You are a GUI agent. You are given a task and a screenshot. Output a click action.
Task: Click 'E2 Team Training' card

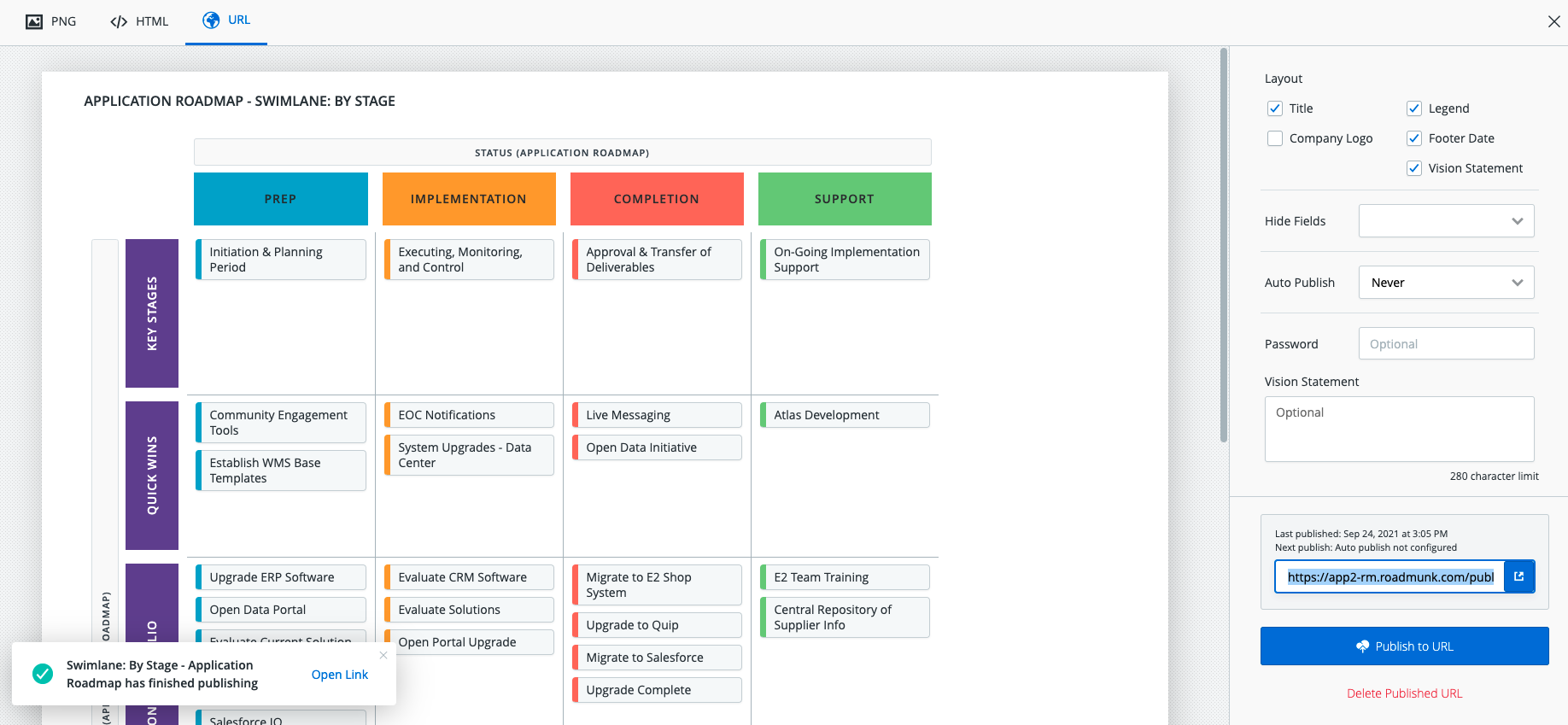click(845, 577)
